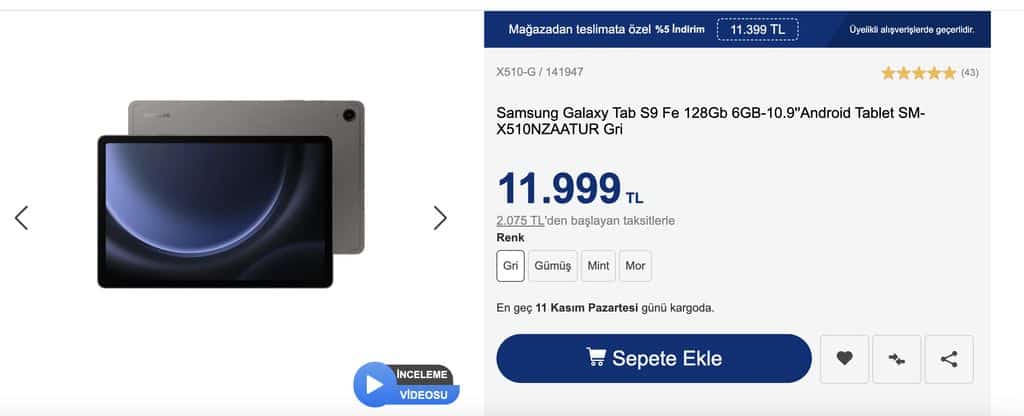The height and width of the screenshot is (416, 1024).
Task: Click the cart icon in Sepete Ekle
Action: [x=596, y=357]
